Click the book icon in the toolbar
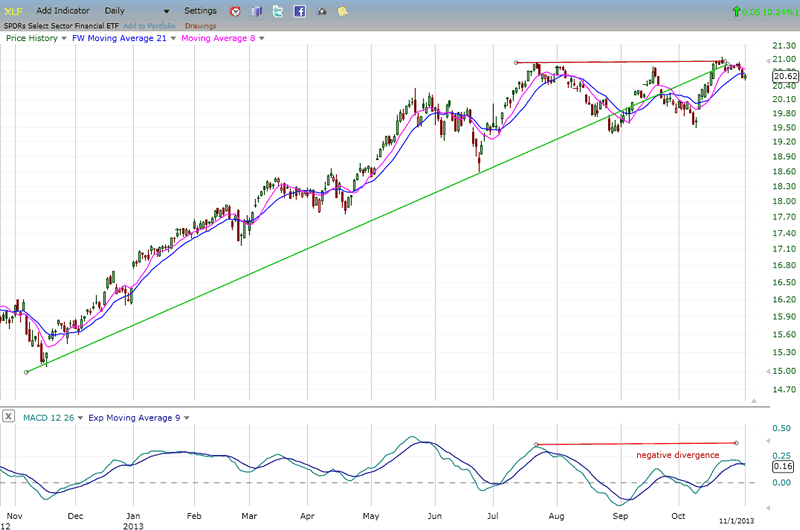 pyautogui.click(x=256, y=11)
